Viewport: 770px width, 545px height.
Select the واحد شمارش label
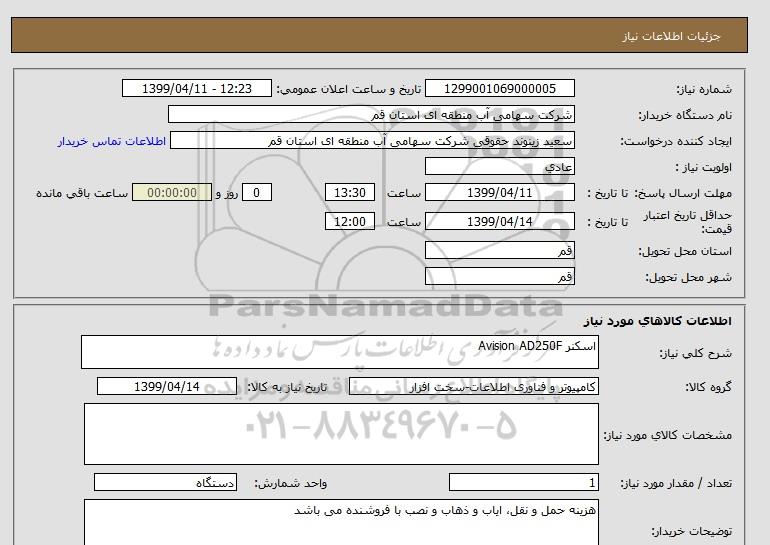pos(291,484)
